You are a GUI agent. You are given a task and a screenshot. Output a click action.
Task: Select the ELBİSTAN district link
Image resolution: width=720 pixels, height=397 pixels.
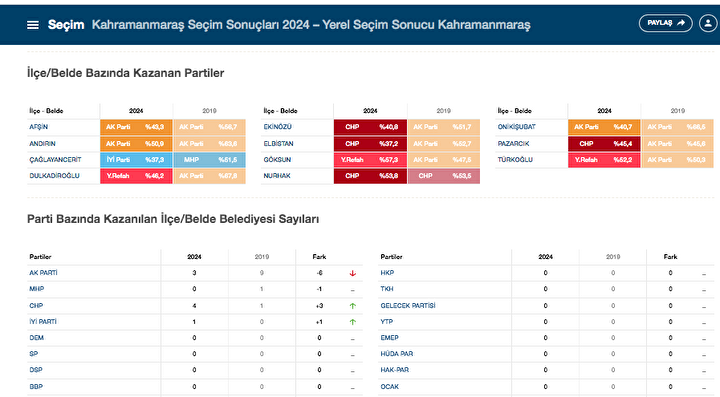click(278, 144)
